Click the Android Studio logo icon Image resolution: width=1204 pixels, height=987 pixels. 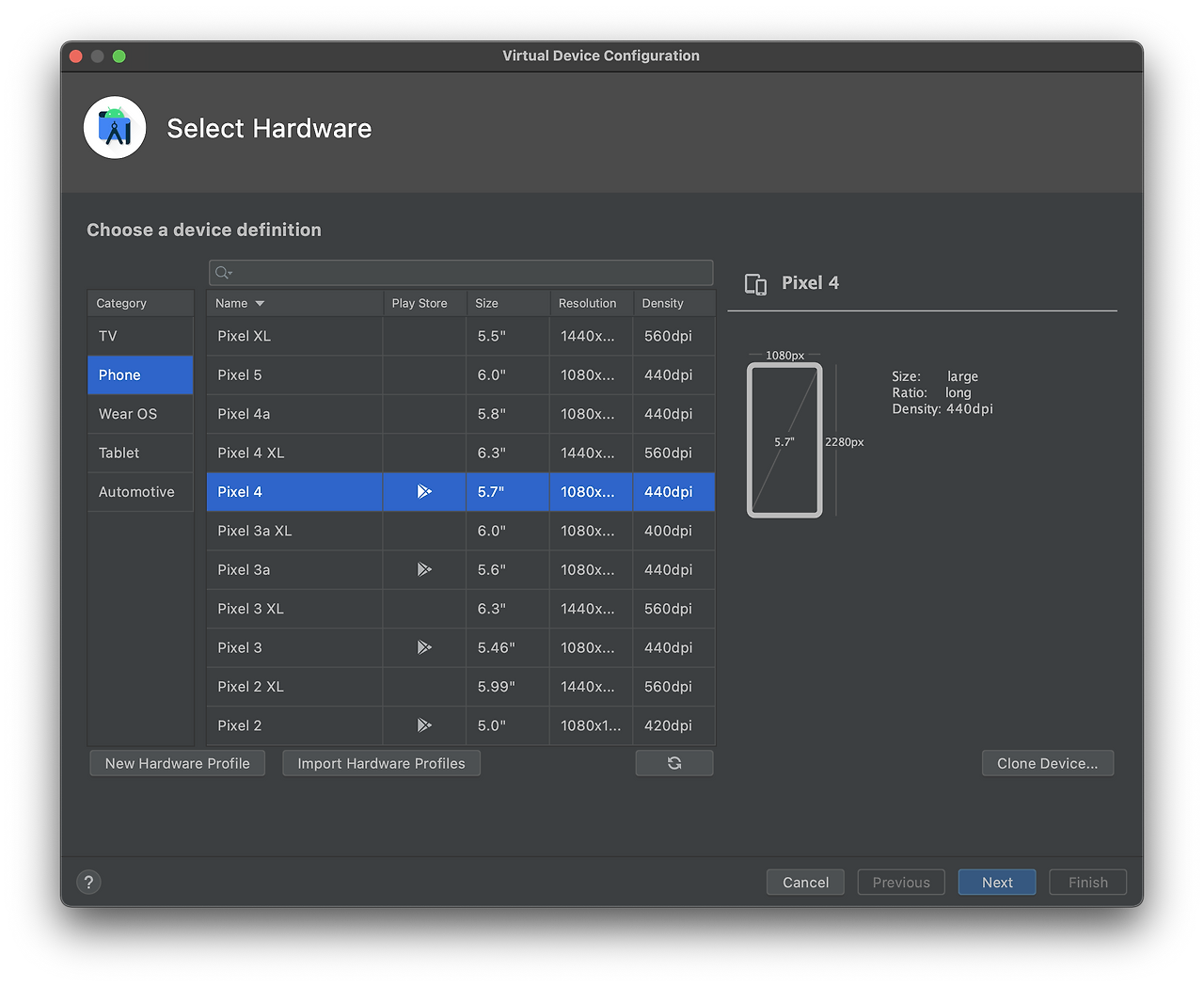115,128
